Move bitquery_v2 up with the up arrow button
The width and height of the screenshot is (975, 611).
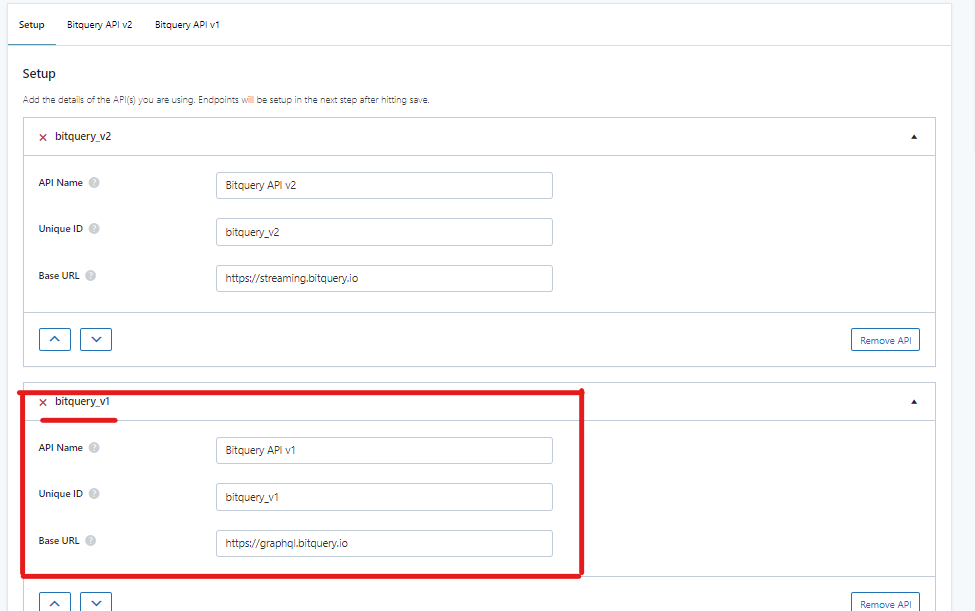click(55, 339)
